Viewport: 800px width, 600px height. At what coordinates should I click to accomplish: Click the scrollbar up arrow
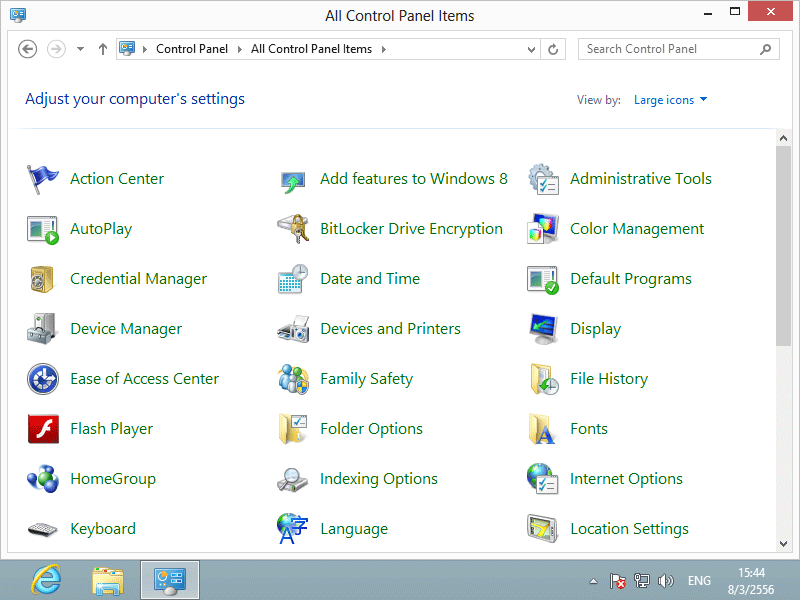click(783, 138)
